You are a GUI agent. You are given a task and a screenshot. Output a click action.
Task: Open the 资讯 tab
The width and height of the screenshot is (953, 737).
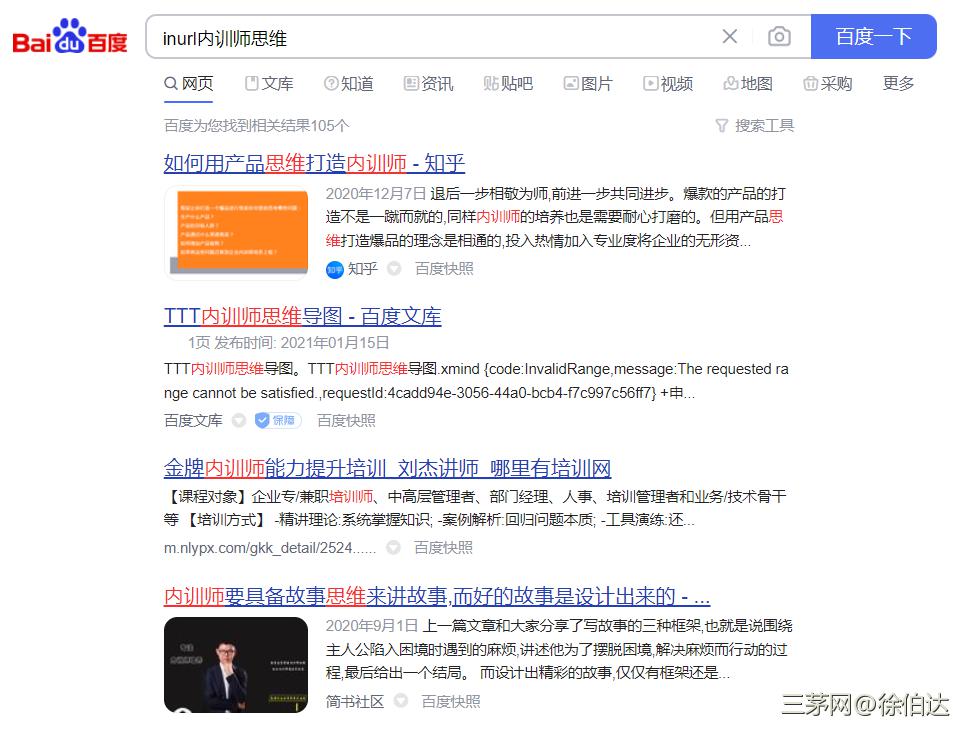[x=428, y=84]
